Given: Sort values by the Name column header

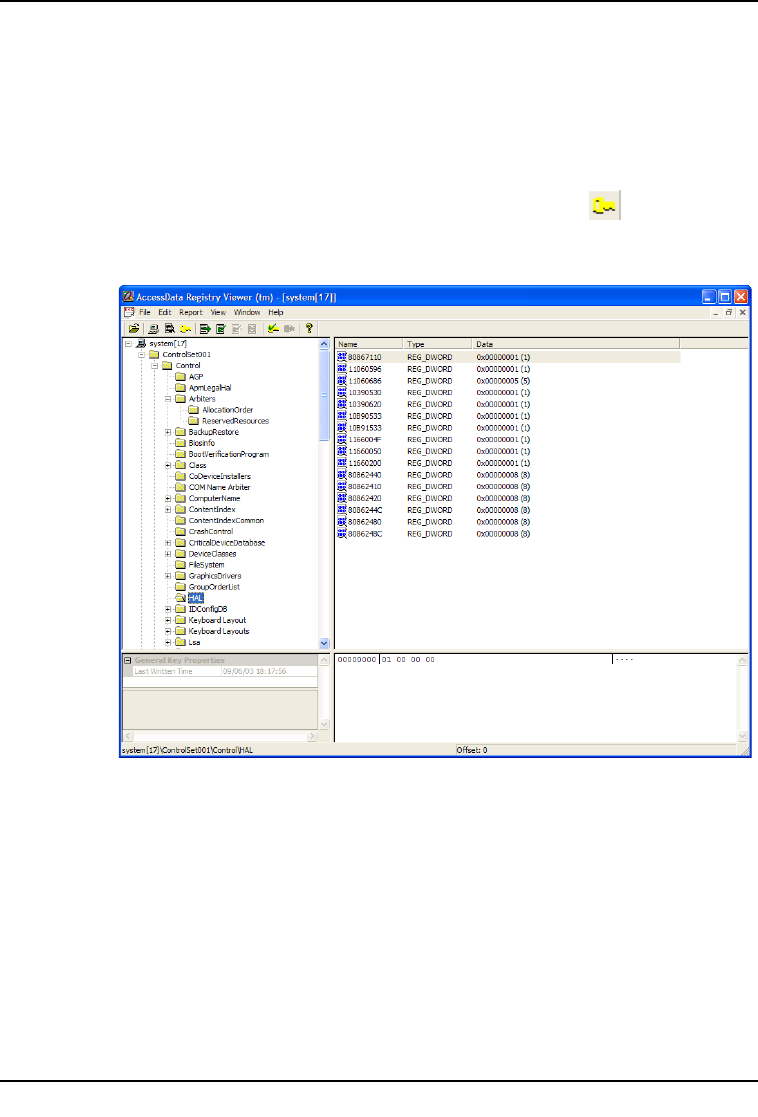Looking at the screenshot, I should pyautogui.click(x=368, y=344).
